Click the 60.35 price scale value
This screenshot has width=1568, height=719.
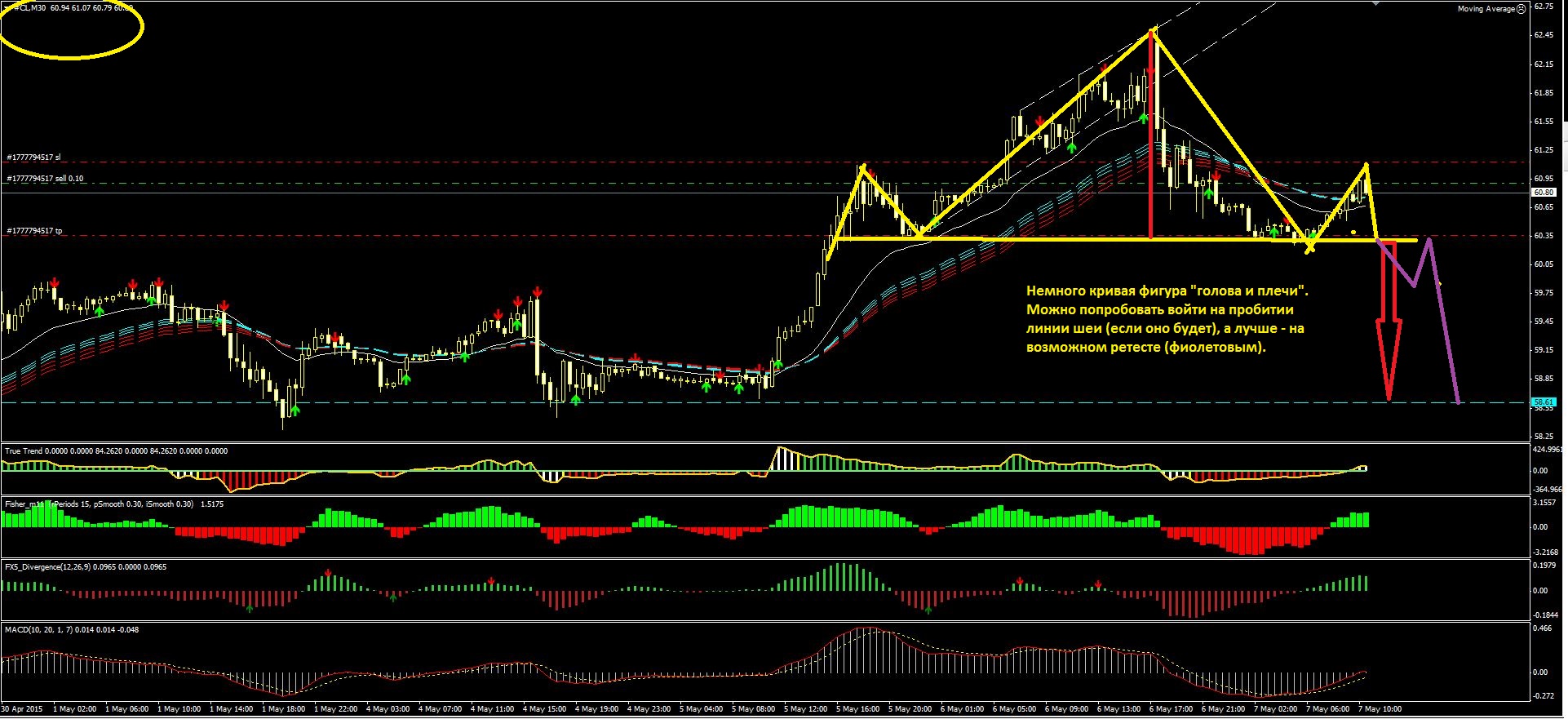[x=1544, y=236]
